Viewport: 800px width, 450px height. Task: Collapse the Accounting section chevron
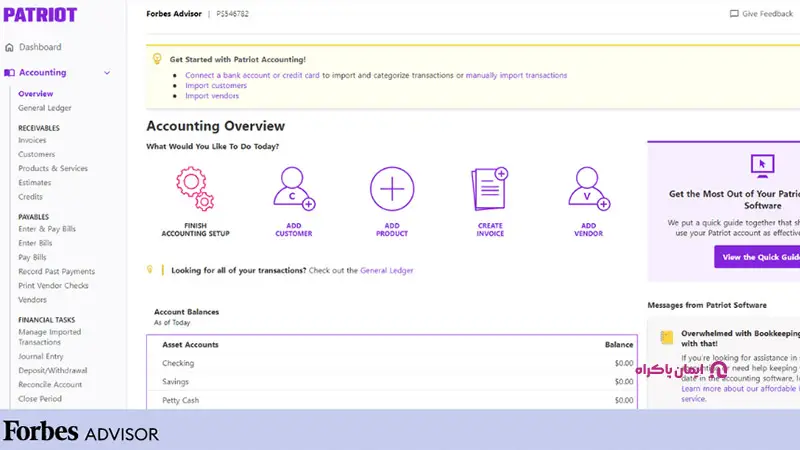point(107,73)
